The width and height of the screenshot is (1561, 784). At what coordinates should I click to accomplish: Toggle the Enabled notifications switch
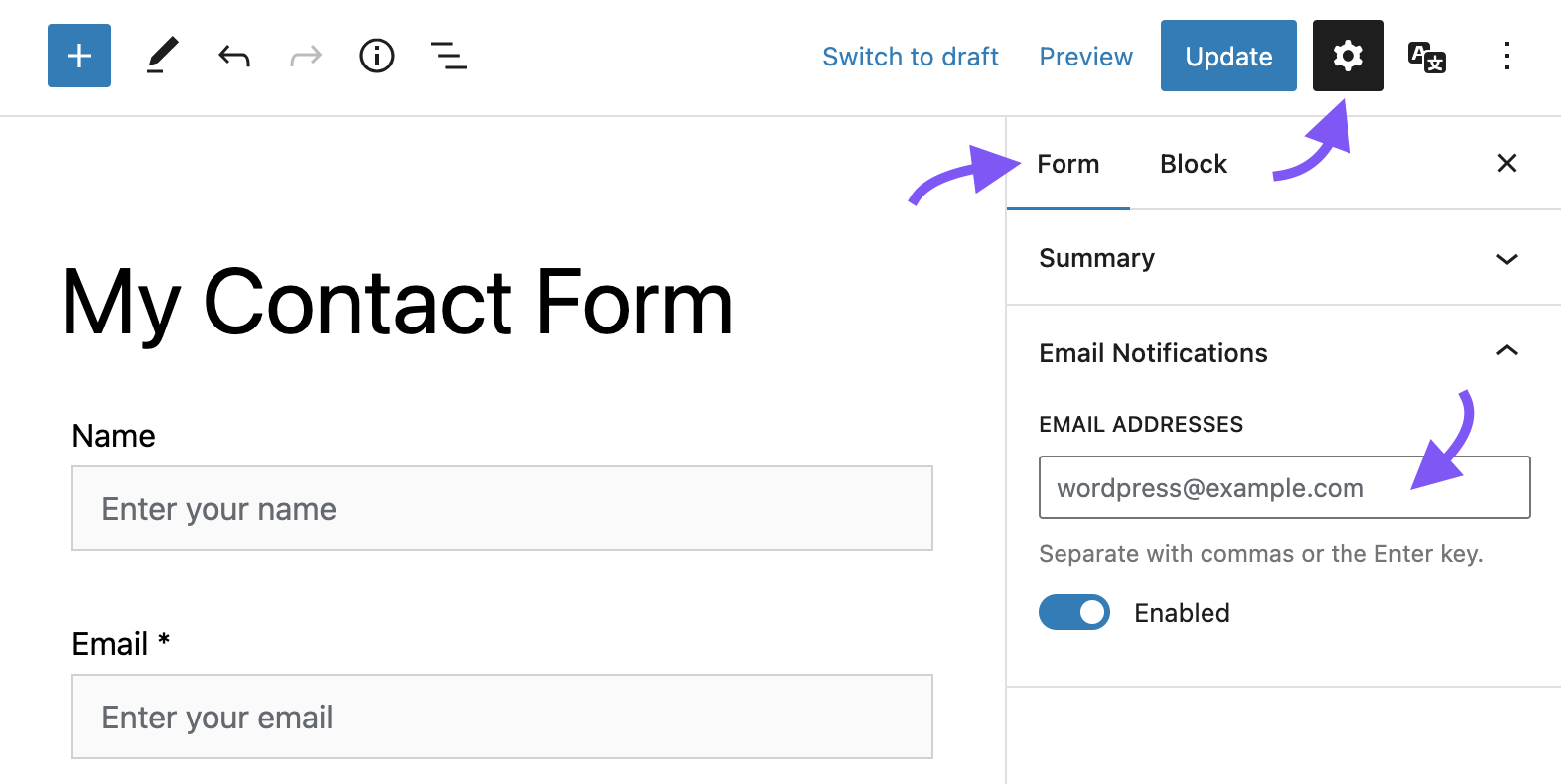point(1074,612)
